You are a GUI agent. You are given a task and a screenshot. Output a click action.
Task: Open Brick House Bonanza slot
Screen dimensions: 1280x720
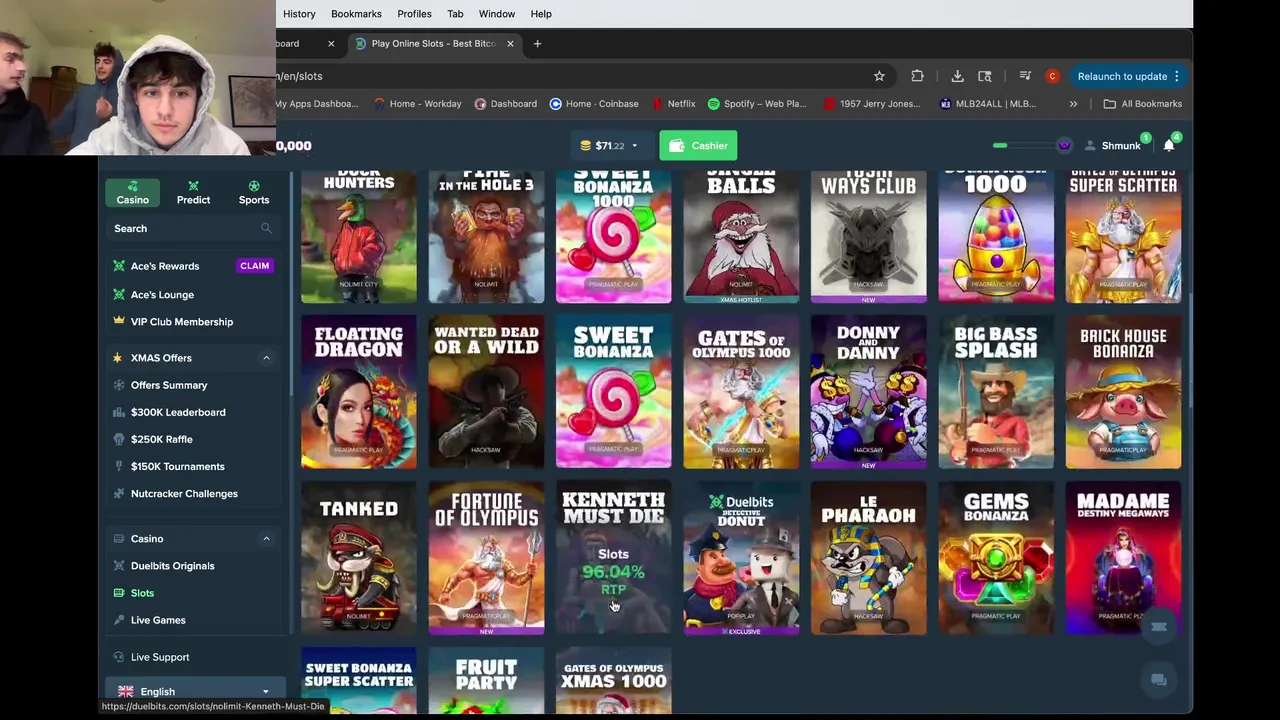coord(1123,392)
